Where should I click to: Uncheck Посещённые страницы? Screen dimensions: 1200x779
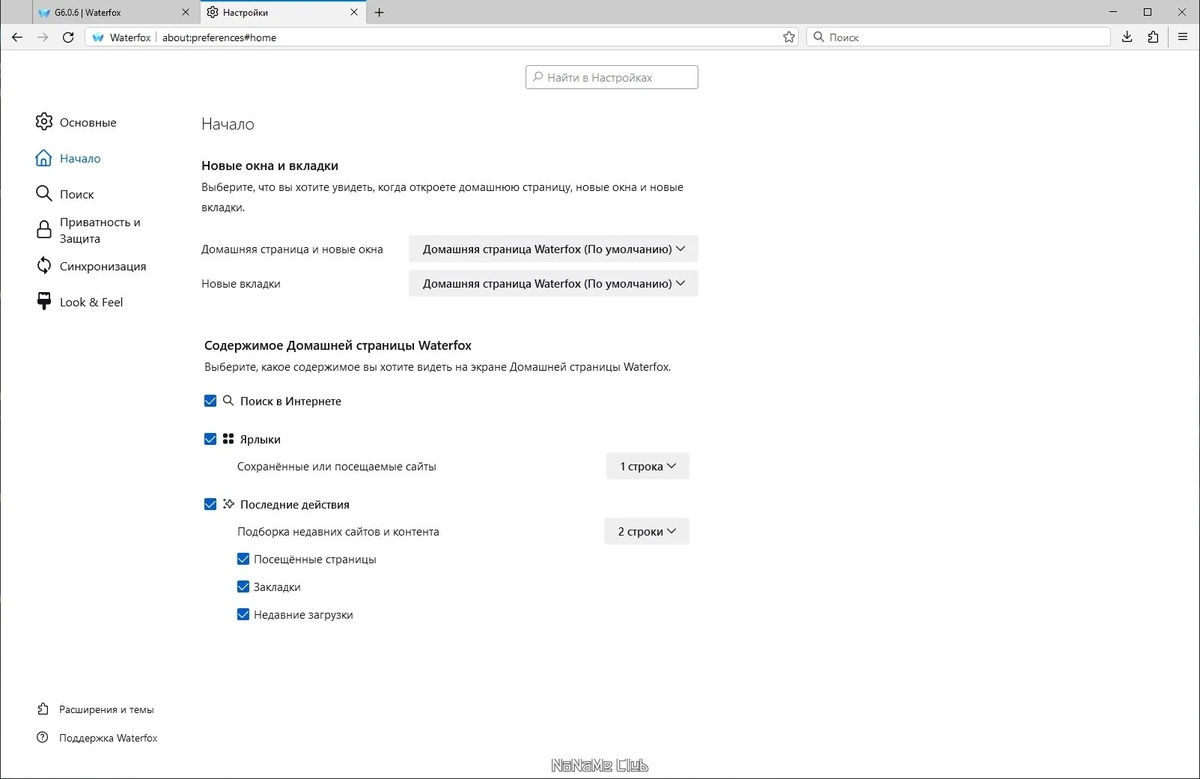pos(243,559)
